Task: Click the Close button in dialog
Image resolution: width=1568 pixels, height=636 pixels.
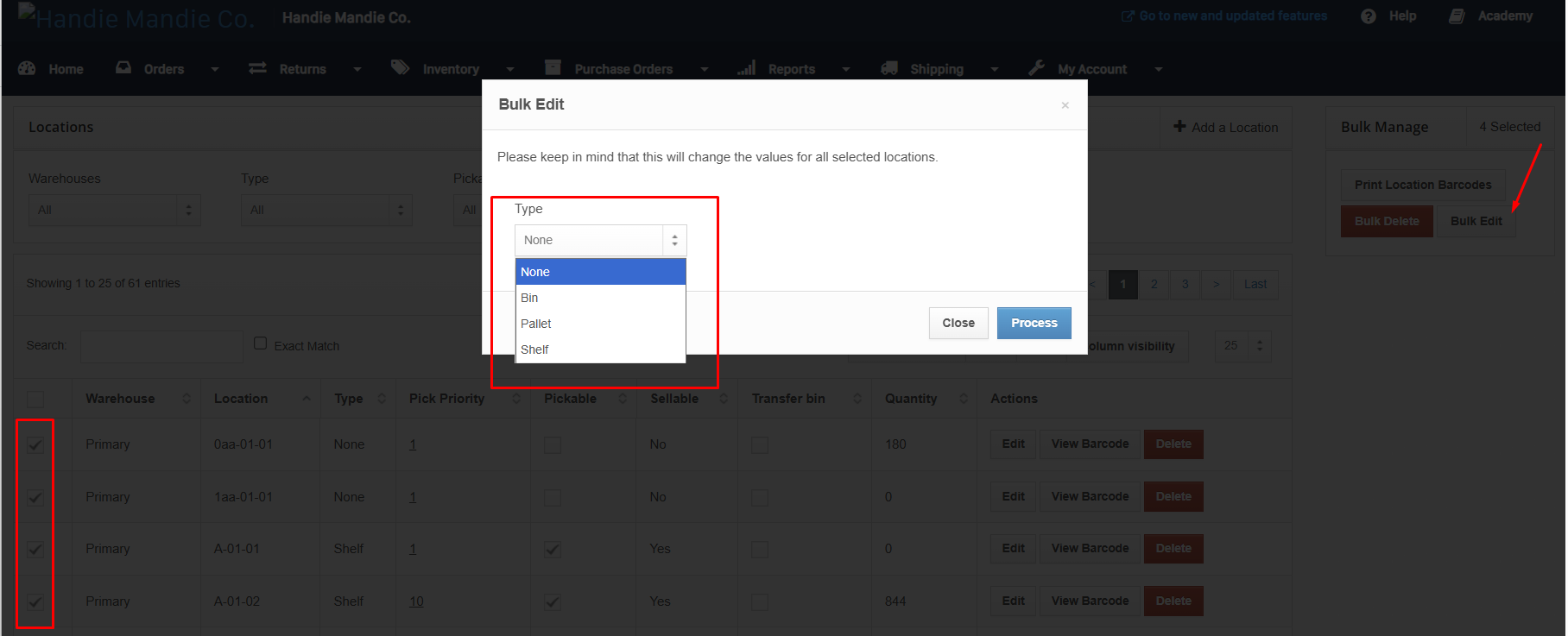Action: [958, 323]
